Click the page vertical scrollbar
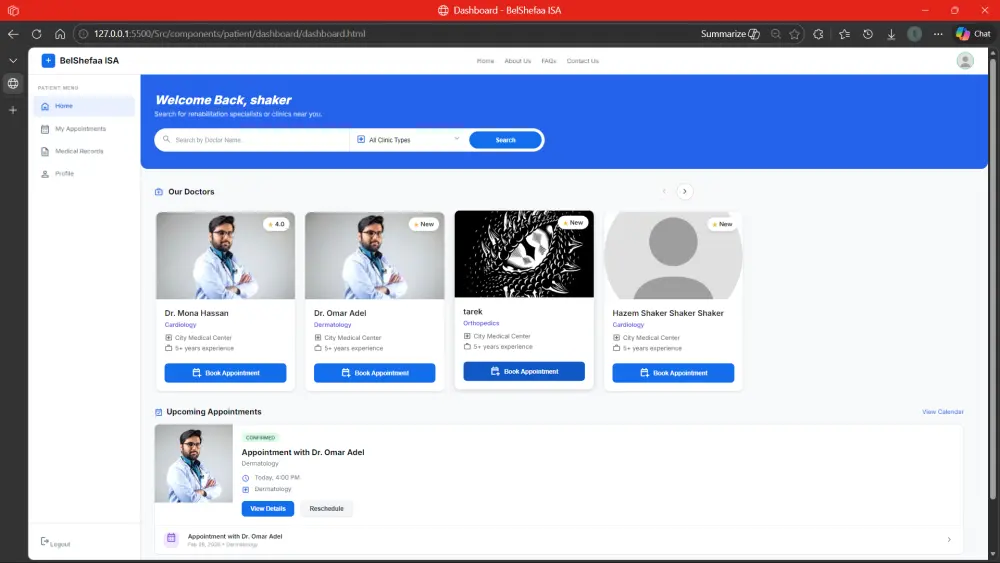The width and height of the screenshot is (1000, 563). 992,279
